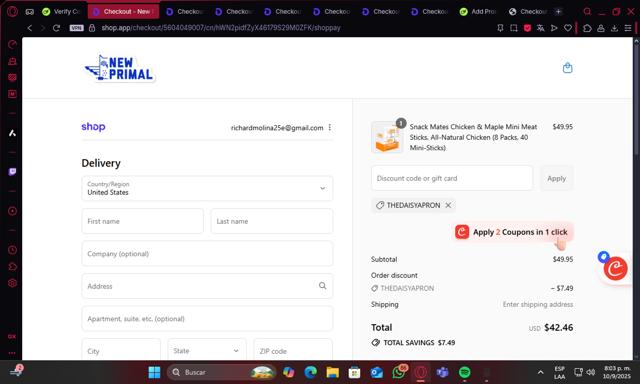Select the active Checkout - New tab
The height and width of the screenshot is (384, 640).
click(123, 11)
